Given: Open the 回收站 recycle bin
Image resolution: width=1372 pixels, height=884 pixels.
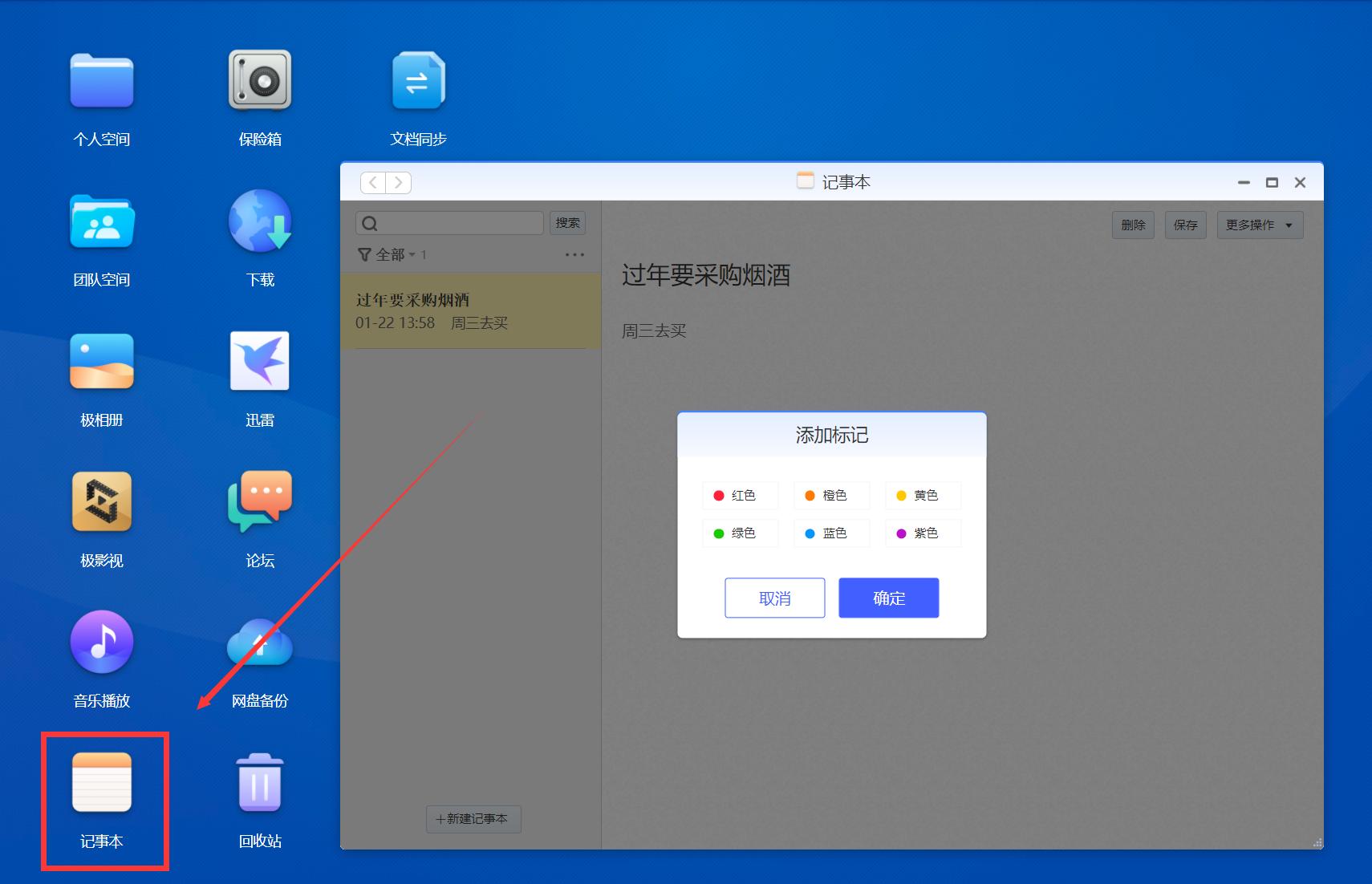Looking at the screenshot, I should coord(259,782).
